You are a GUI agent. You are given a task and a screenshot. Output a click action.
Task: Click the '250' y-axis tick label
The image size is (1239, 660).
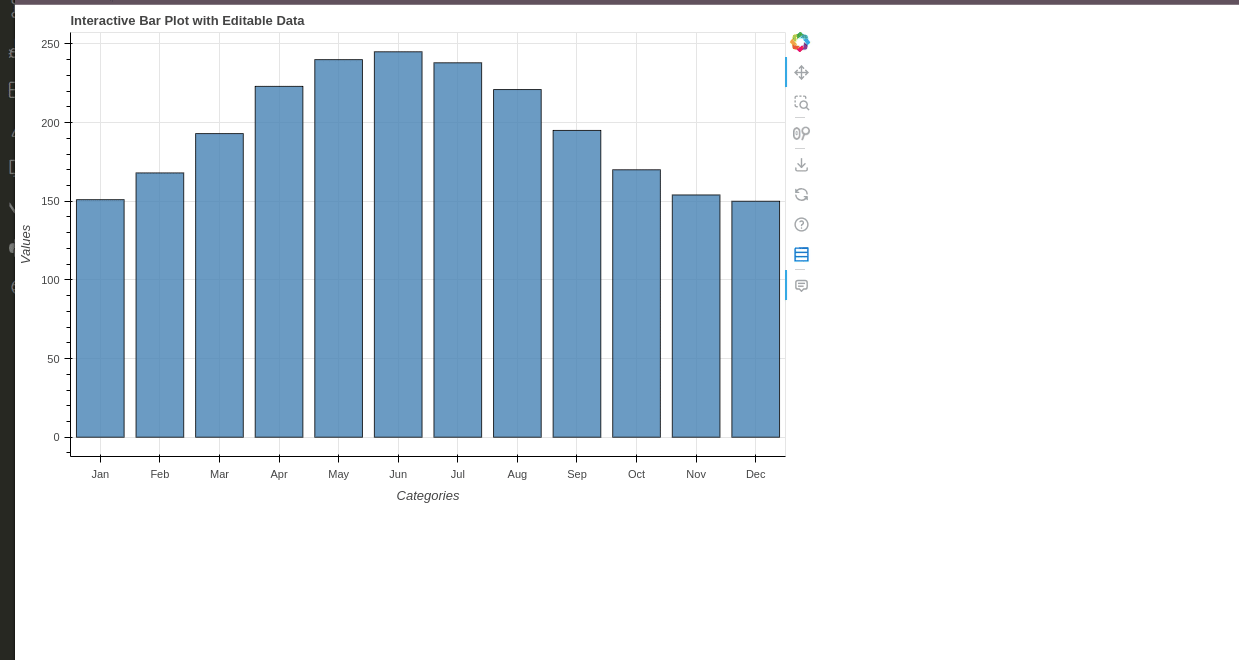(50, 44)
